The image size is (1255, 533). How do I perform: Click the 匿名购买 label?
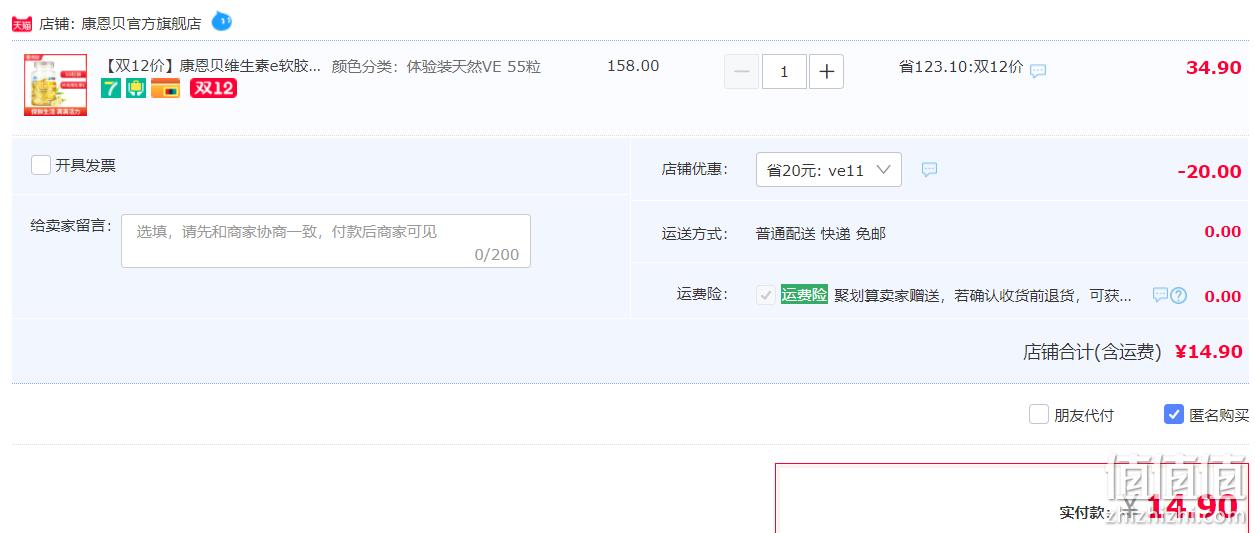(1219, 415)
